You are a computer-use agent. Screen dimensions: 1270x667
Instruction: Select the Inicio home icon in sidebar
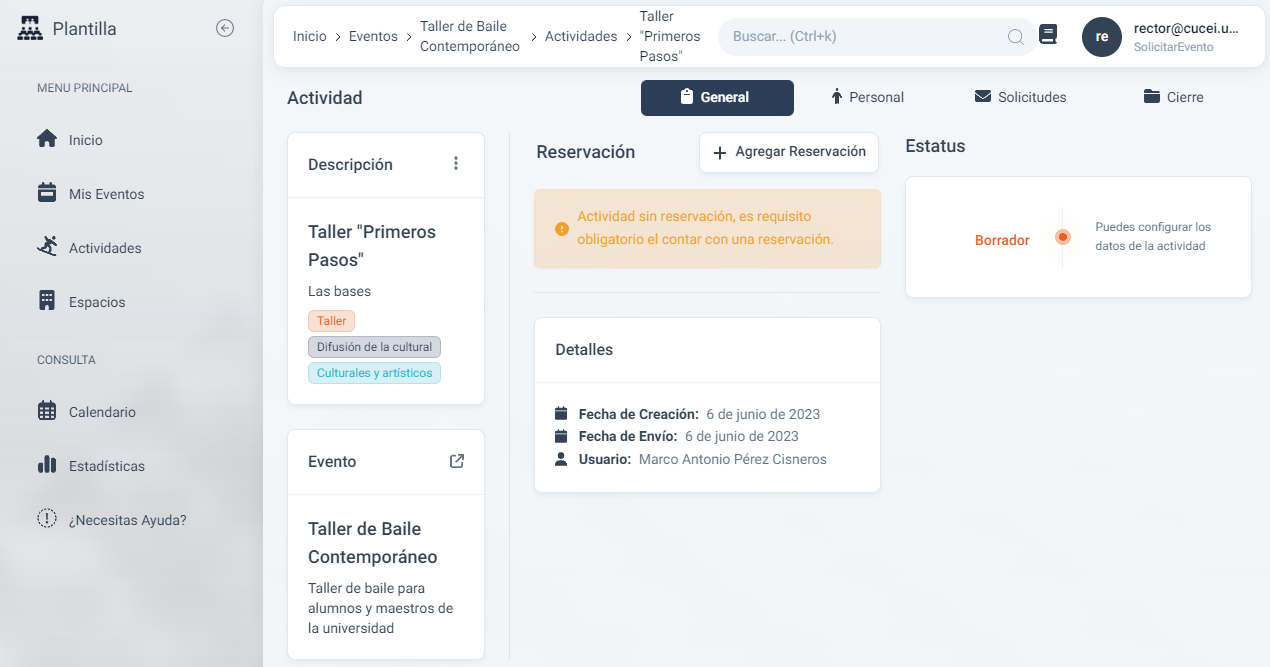click(47, 140)
